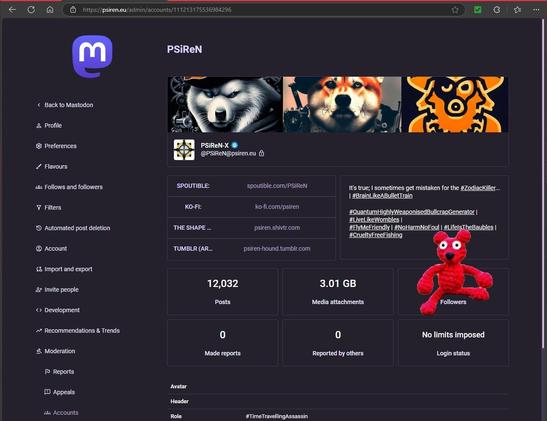This screenshot has width=547, height=421.
Task: Click lock icon beside @PSiReN@psiren.eu
Action: [261, 153]
